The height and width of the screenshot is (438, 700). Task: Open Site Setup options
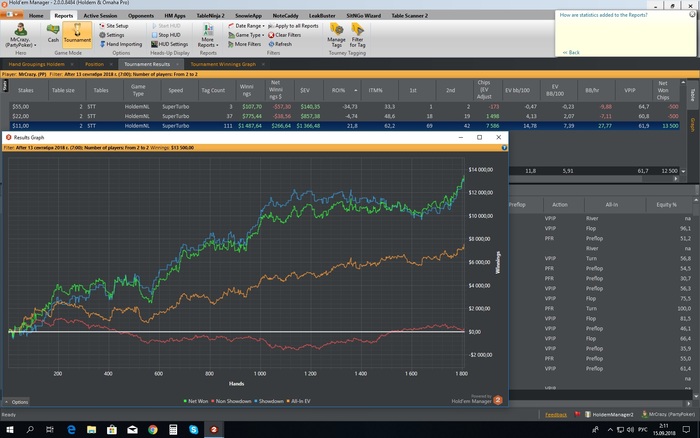114,26
